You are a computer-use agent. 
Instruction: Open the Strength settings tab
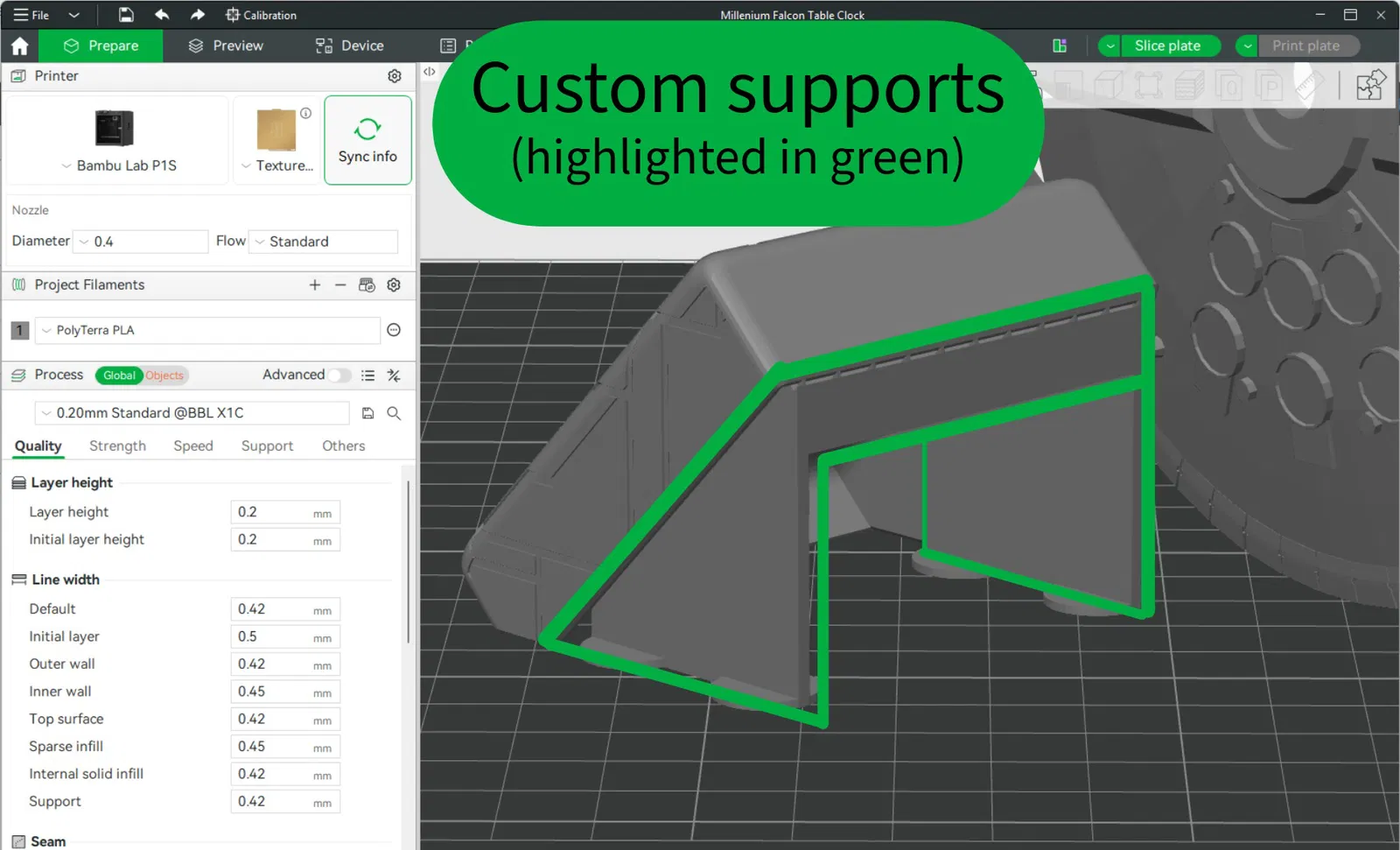pos(117,446)
